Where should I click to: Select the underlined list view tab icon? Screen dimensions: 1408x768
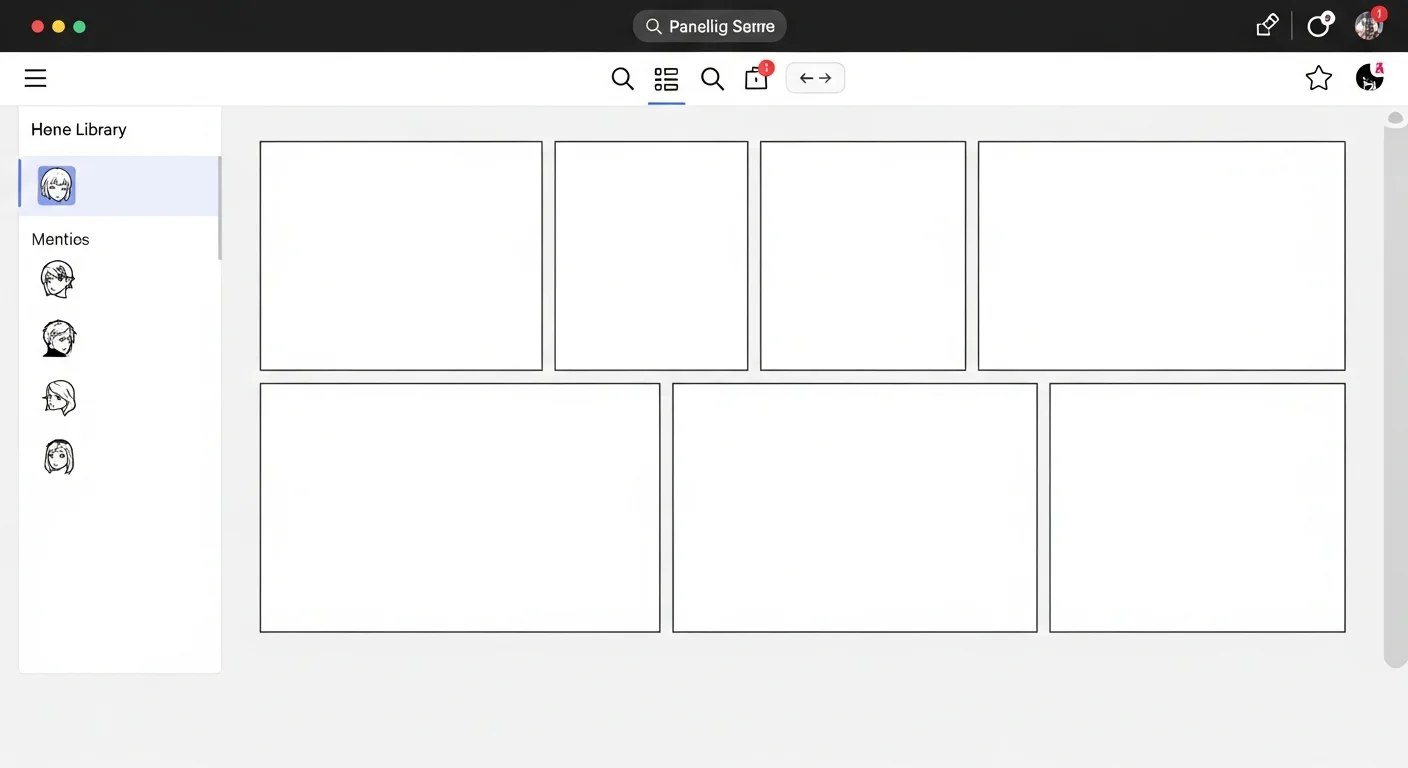point(666,79)
